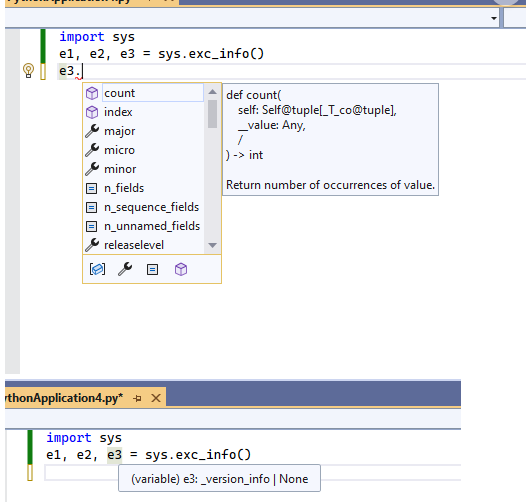Click the lightbulb quick actions icon
Screen dimensions: 526x502
[x=29, y=71]
